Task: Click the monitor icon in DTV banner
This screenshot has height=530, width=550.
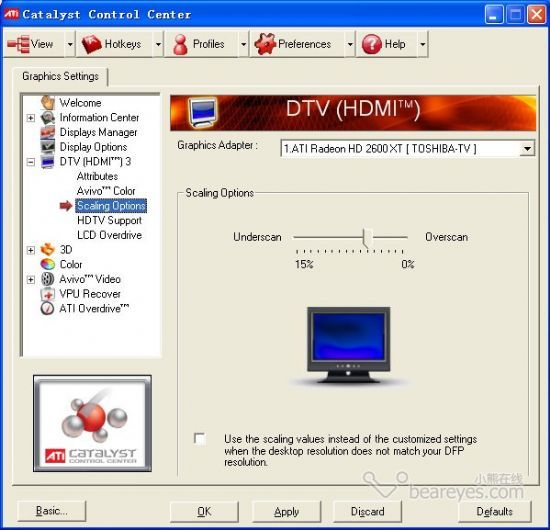Action: click(x=202, y=113)
